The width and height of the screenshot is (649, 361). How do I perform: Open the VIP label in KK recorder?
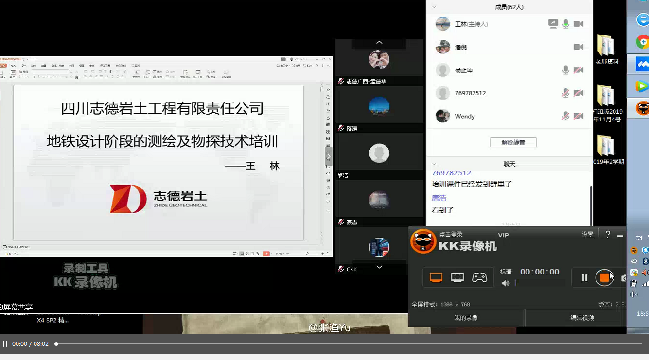[x=503, y=235]
